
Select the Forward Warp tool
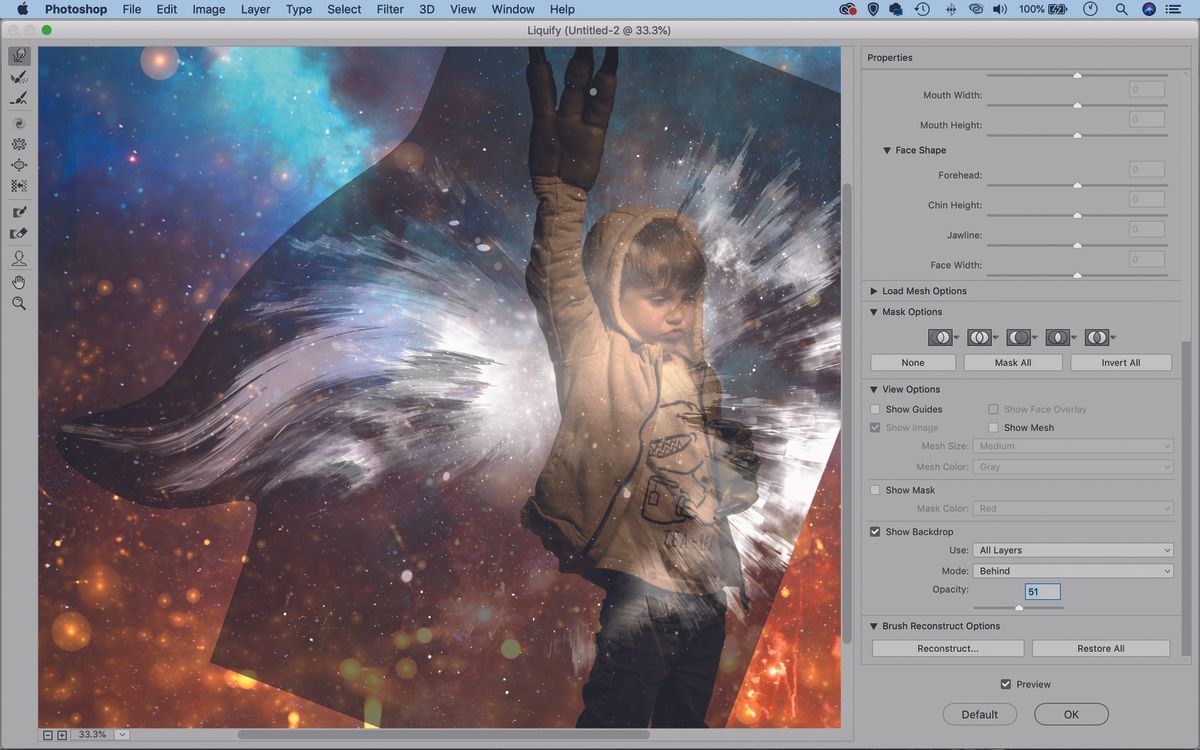[19, 56]
